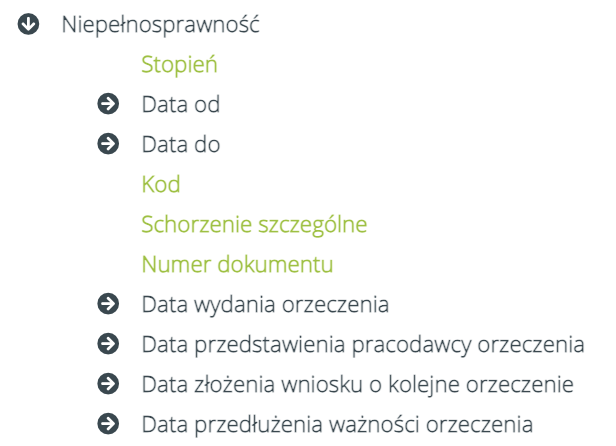This screenshot has height=446, width=616.
Task: Click the arrow icon beside Data do
Action: pyautogui.click(x=109, y=145)
